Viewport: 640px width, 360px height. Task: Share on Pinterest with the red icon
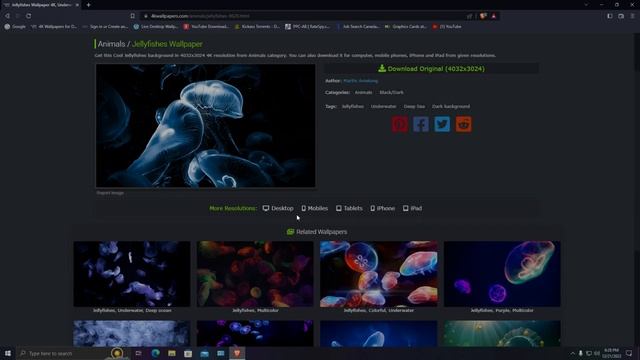tap(400, 124)
